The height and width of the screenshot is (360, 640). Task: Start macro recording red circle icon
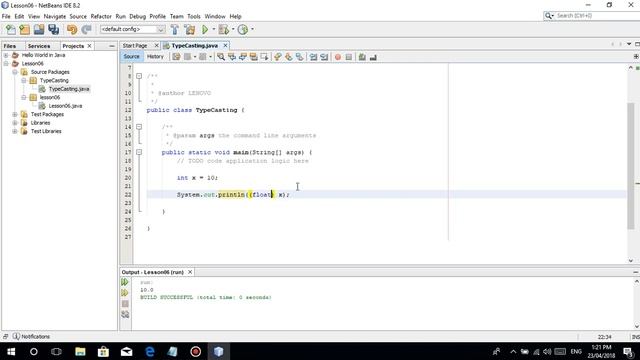pos(338,57)
